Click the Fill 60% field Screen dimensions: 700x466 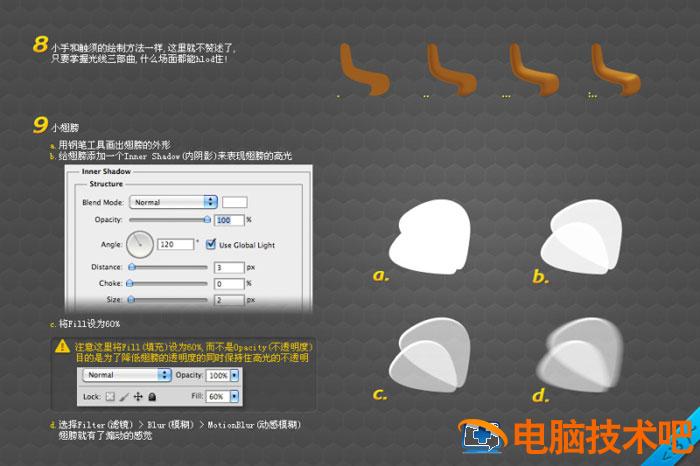point(218,396)
